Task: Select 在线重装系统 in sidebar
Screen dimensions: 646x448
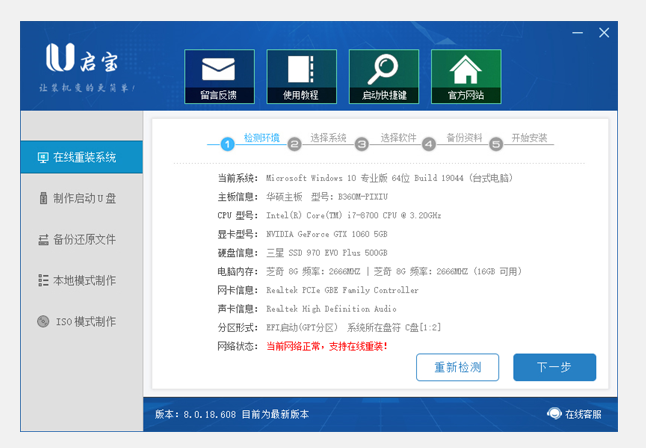Action: coord(82,157)
